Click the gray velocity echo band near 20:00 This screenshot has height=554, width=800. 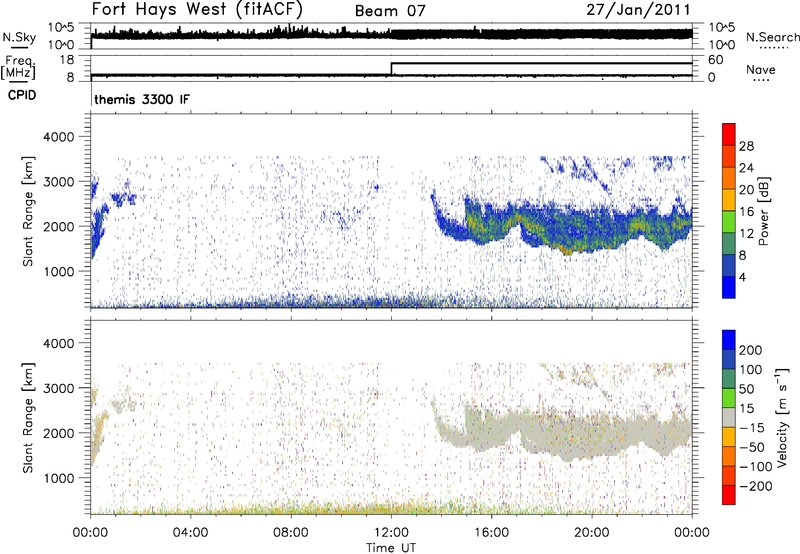click(x=592, y=434)
